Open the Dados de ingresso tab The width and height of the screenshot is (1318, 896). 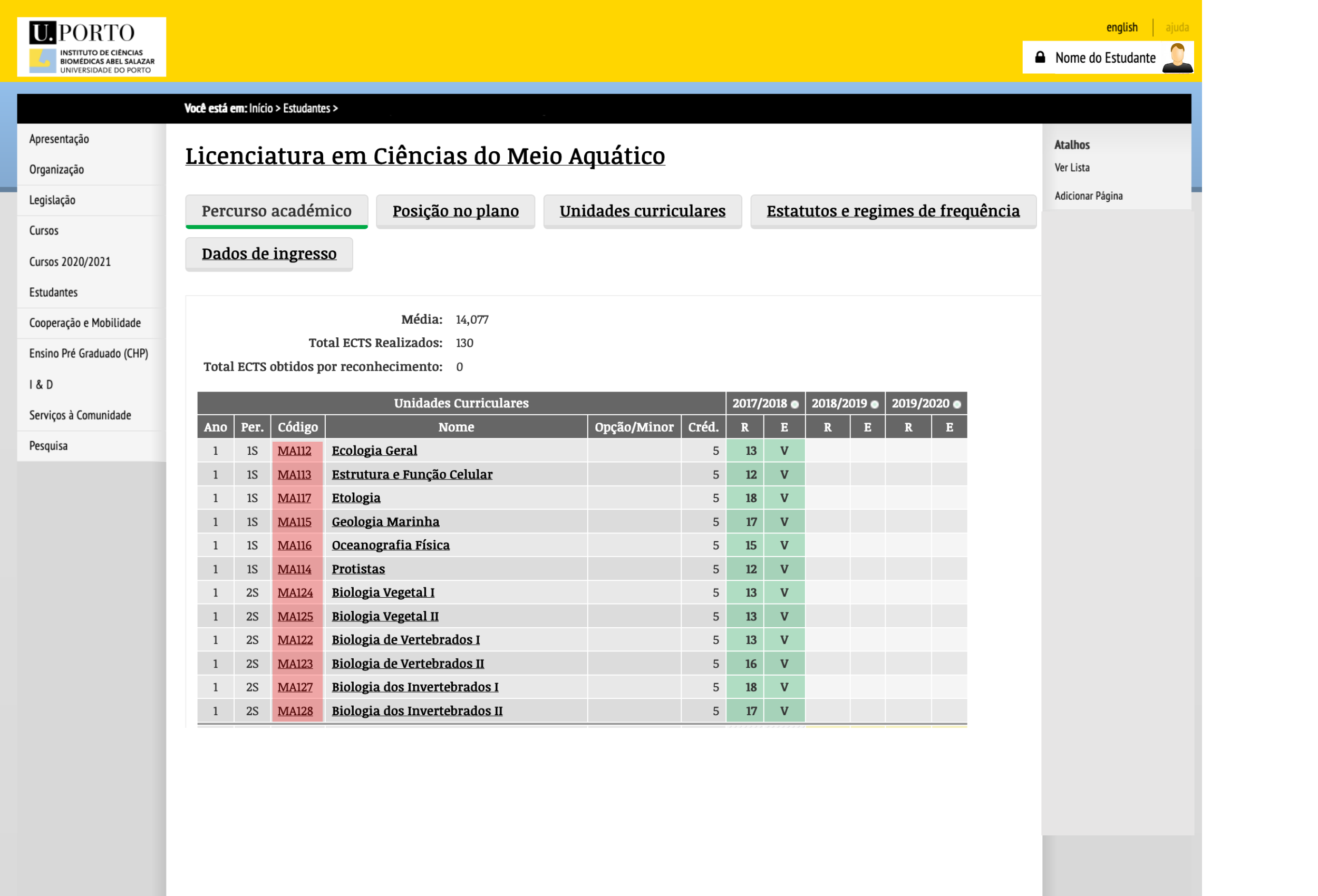point(269,254)
